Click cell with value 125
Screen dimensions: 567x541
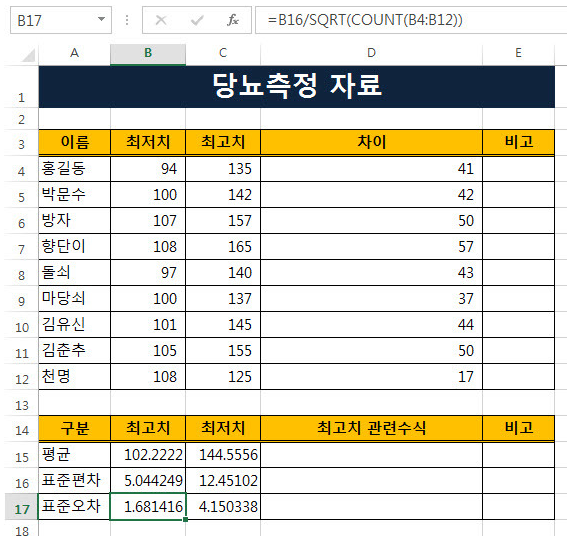click(x=223, y=376)
